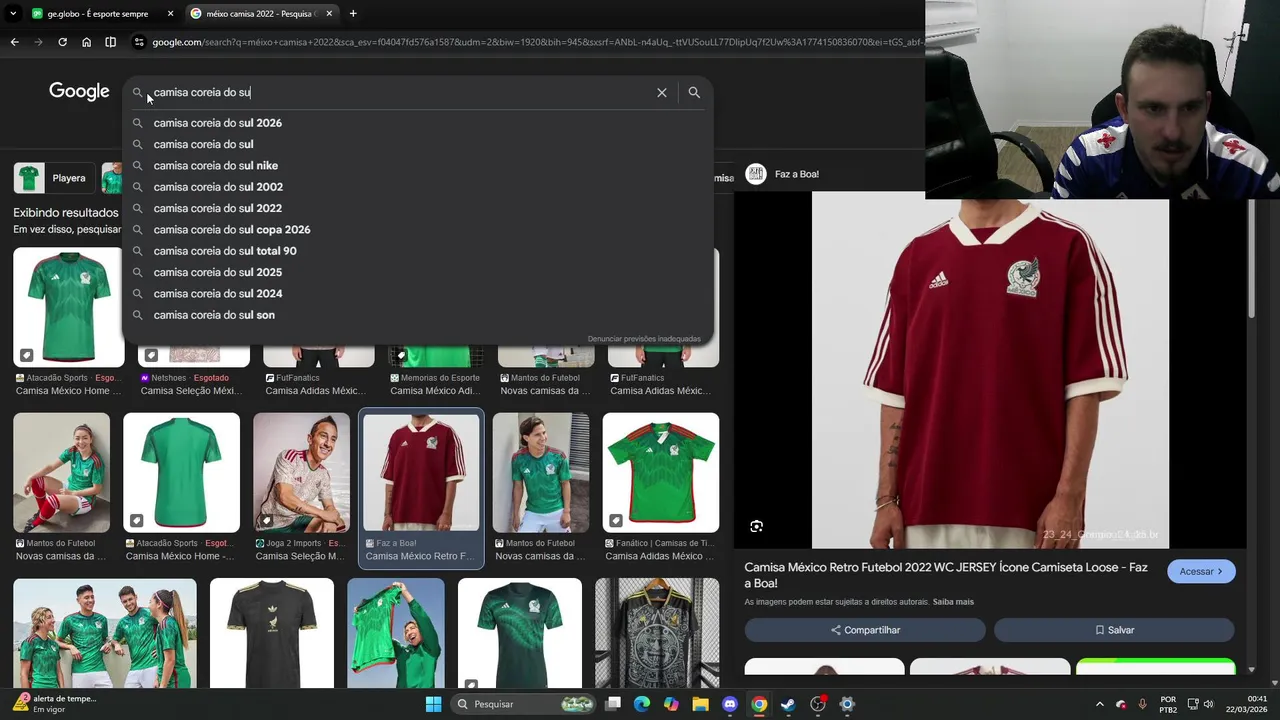Reload the page in Chrome
The width and height of the screenshot is (1280, 720).
coord(62,42)
